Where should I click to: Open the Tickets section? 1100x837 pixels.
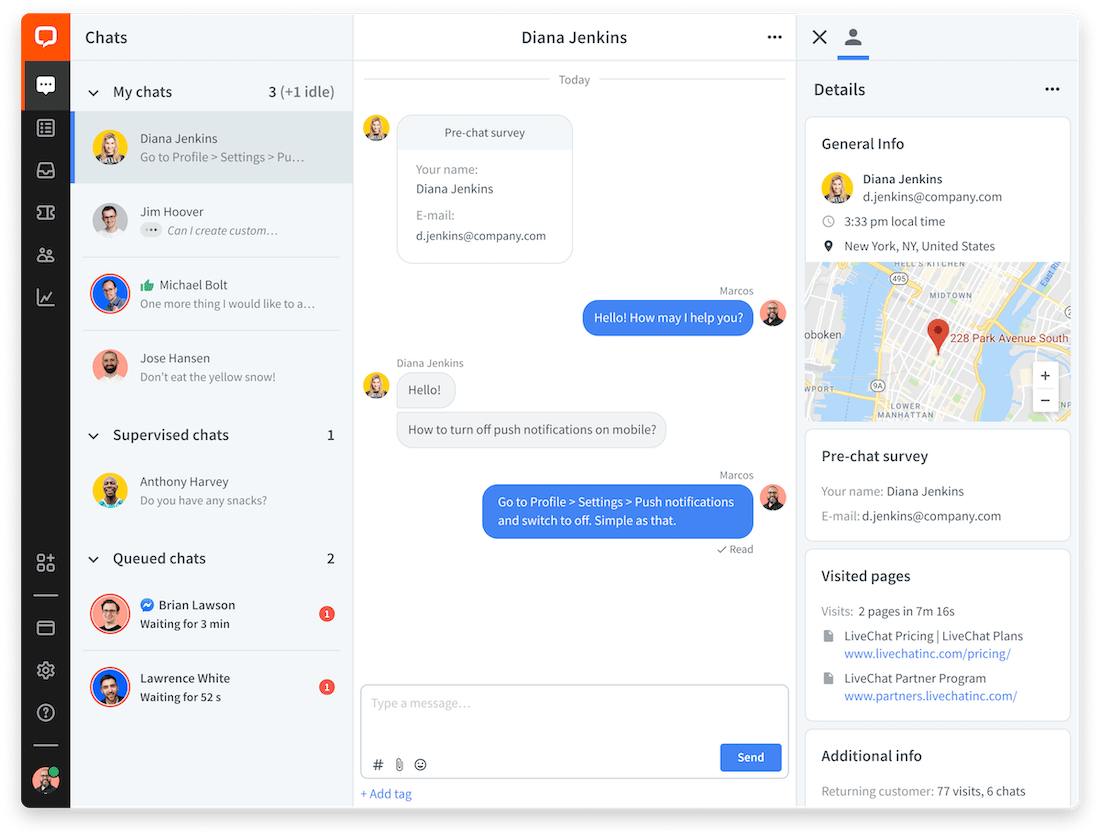pos(45,212)
